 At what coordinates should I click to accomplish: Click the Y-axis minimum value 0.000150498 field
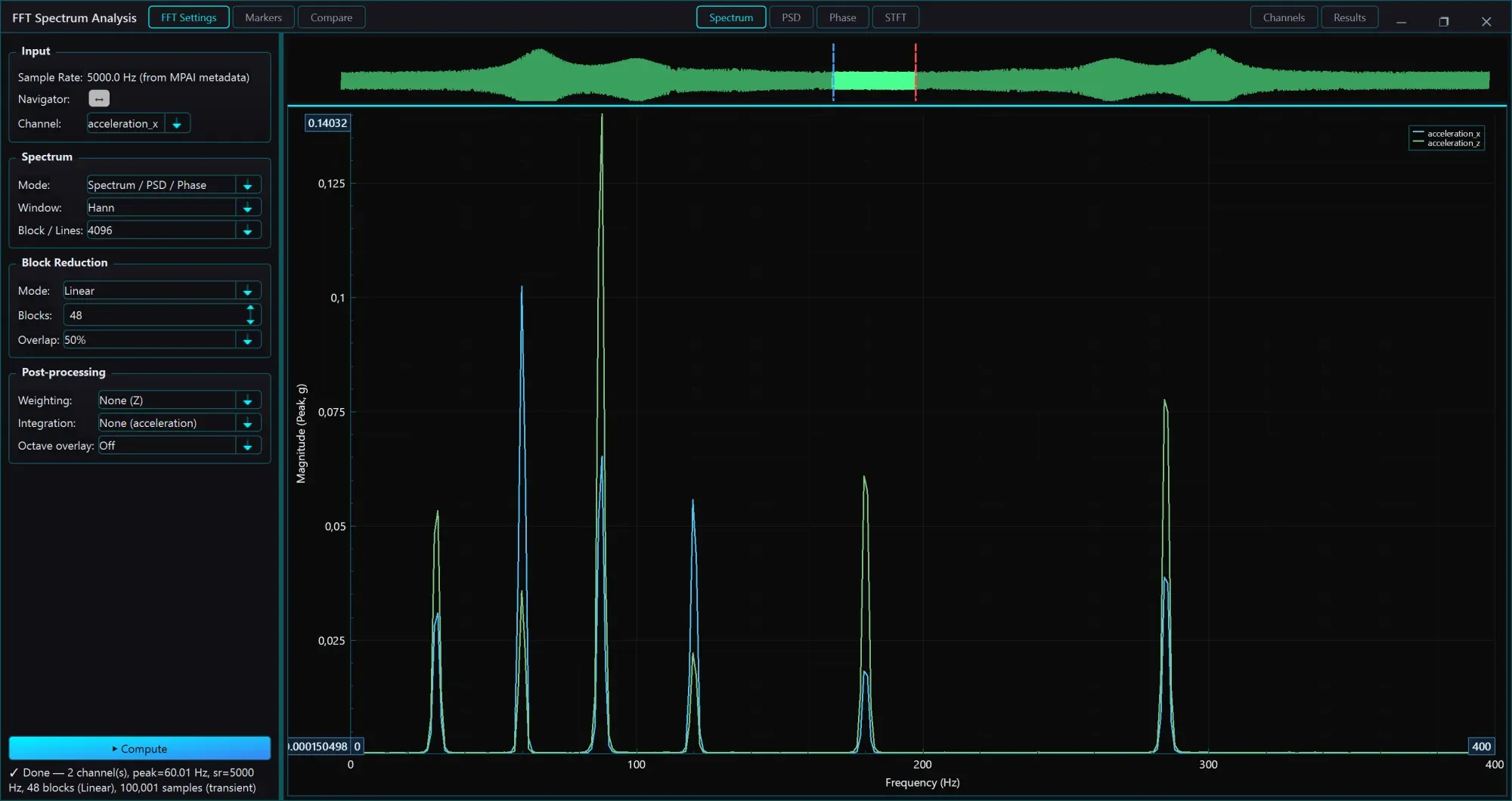click(318, 747)
